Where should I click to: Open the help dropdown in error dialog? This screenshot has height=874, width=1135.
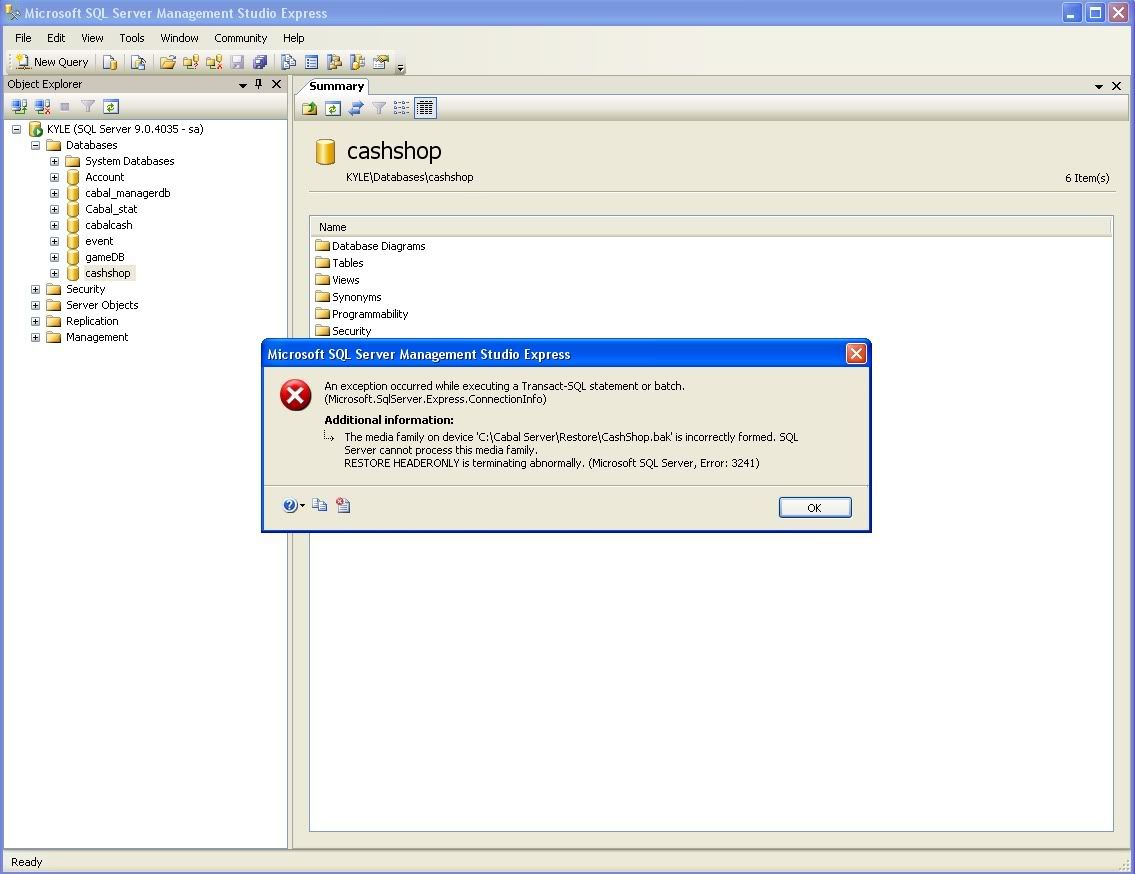(x=293, y=506)
